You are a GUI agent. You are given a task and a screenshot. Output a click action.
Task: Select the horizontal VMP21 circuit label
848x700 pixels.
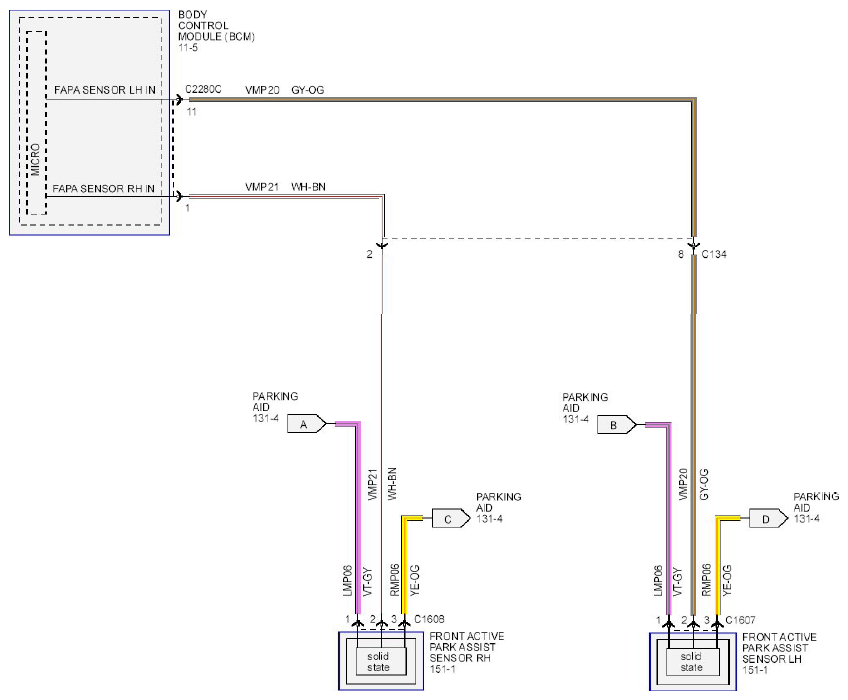click(262, 187)
